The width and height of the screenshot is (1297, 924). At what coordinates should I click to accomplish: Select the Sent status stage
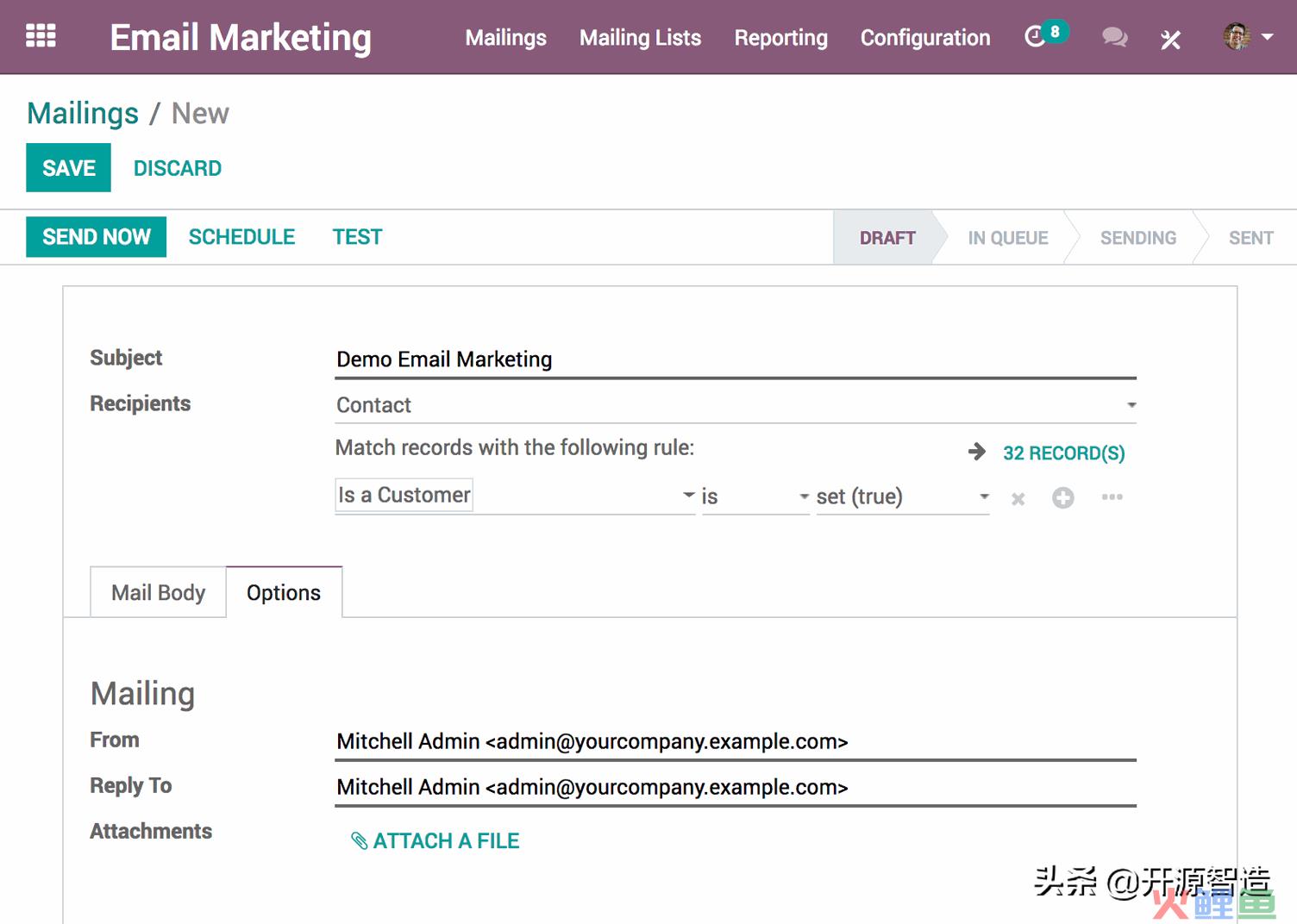pos(1250,238)
